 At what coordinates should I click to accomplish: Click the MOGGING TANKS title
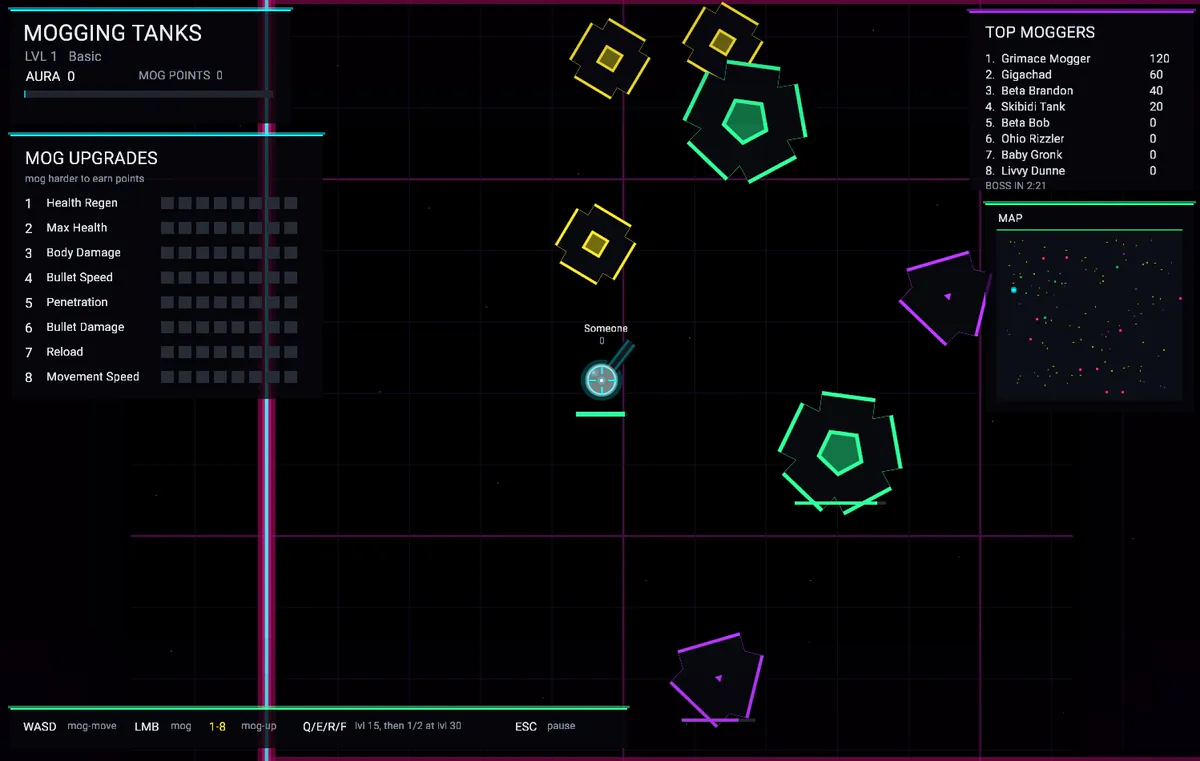pos(113,33)
